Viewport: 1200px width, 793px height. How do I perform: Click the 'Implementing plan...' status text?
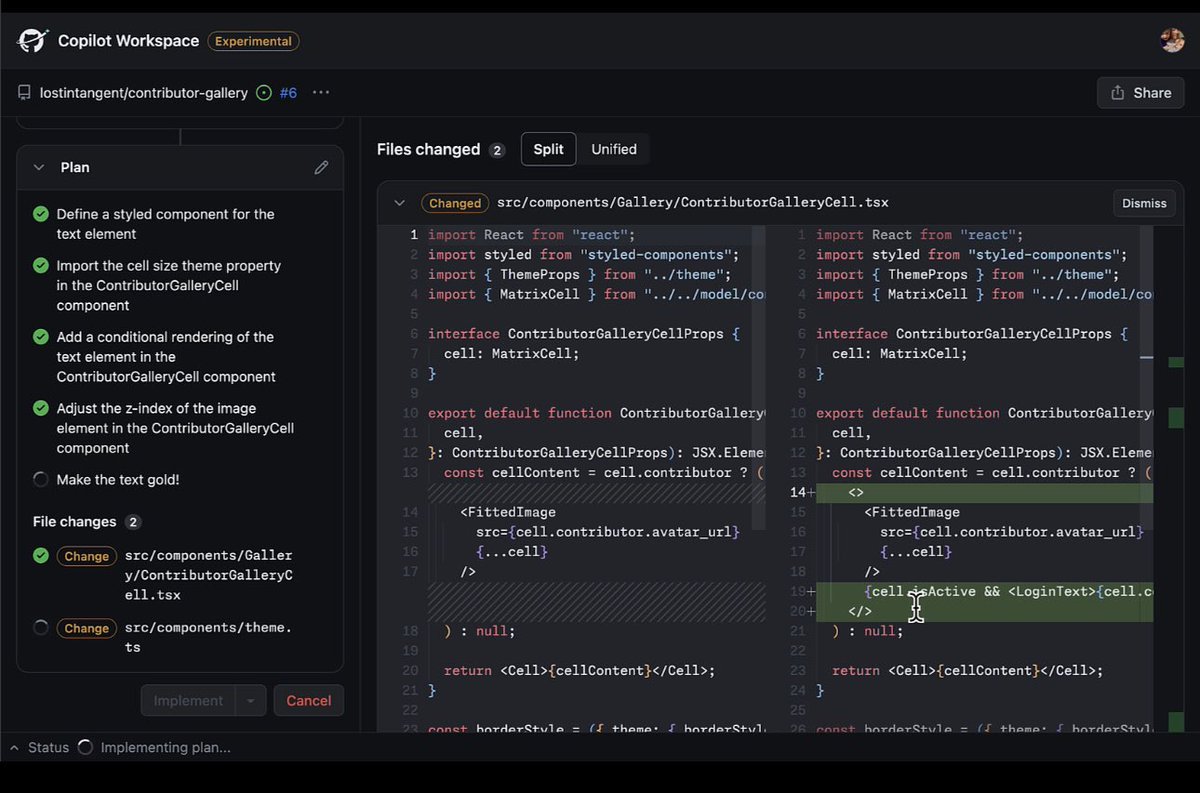click(x=165, y=747)
